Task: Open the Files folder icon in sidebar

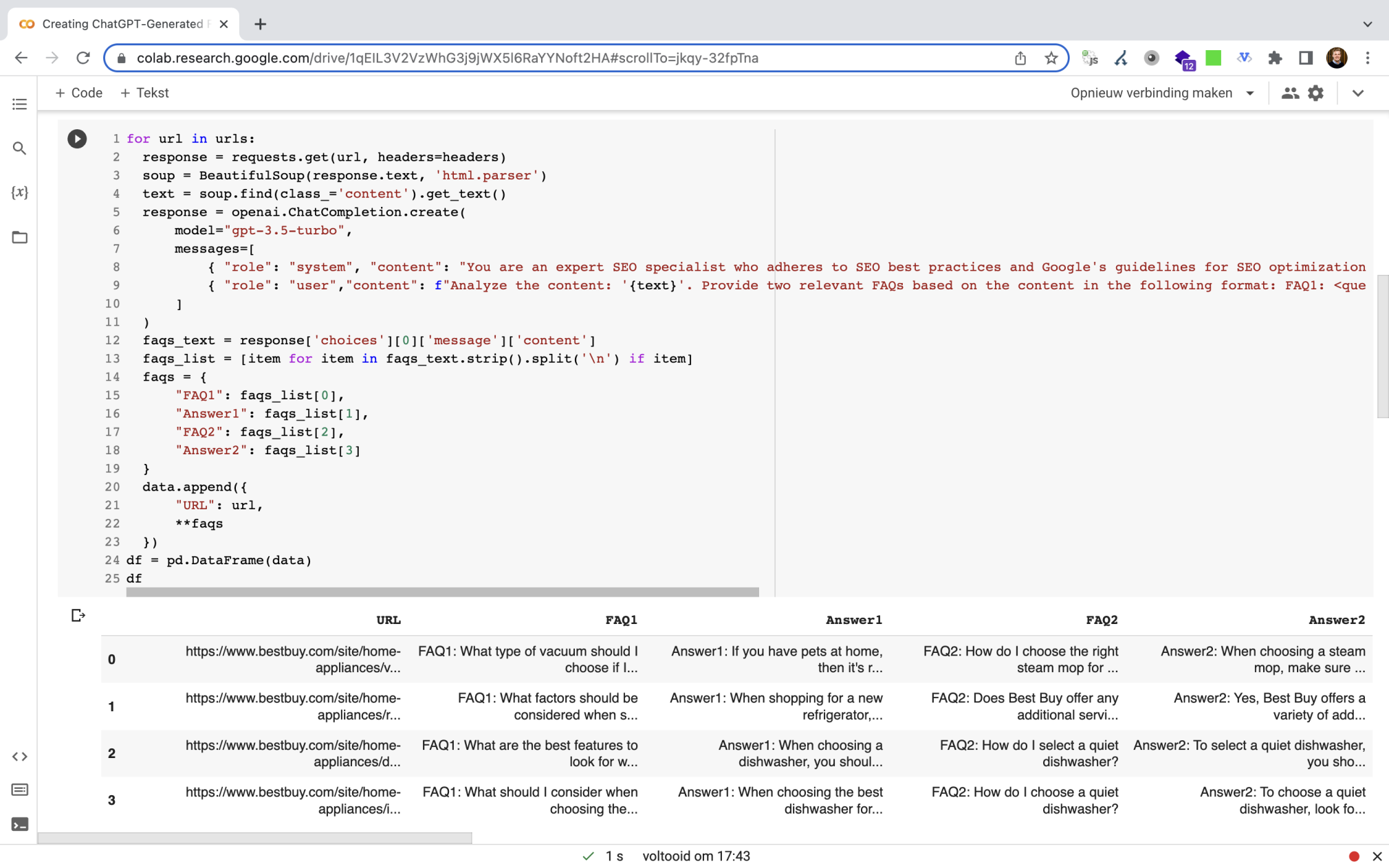Action: tap(19, 237)
